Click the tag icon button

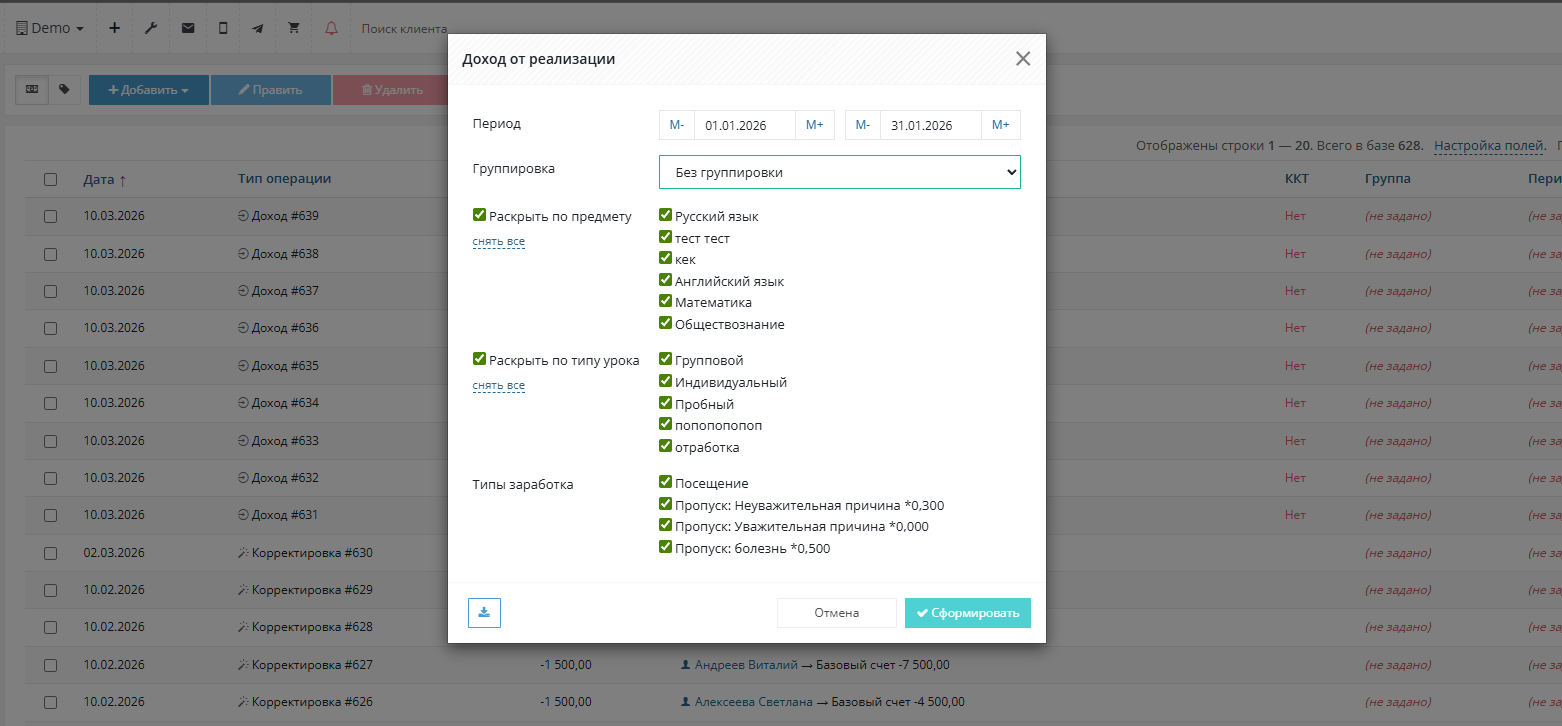point(64,89)
